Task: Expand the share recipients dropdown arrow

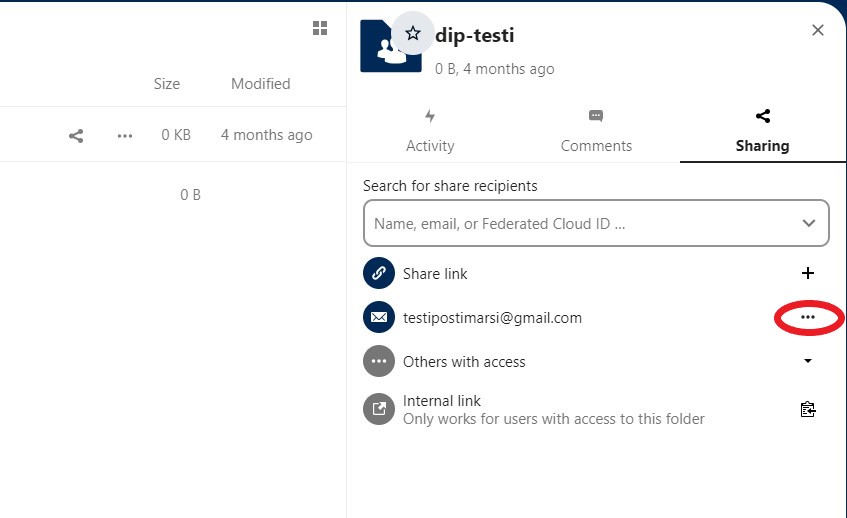Action: (x=809, y=224)
